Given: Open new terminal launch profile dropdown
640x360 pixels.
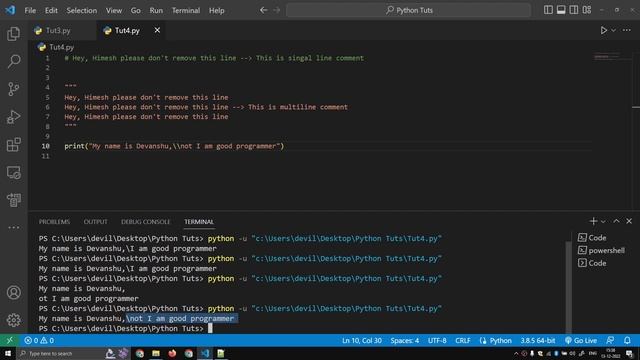Looking at the screenshot, I should (x=603, y=222).
